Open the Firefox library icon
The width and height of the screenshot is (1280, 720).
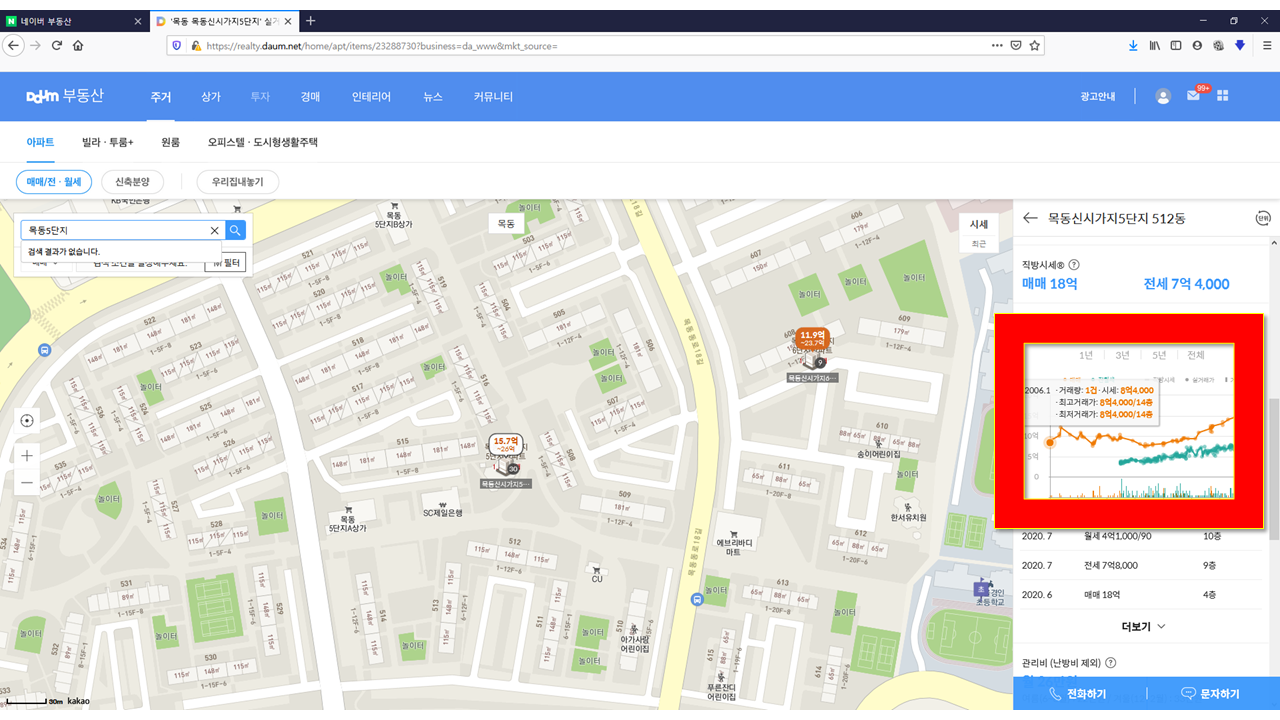tap(1155, 45)
